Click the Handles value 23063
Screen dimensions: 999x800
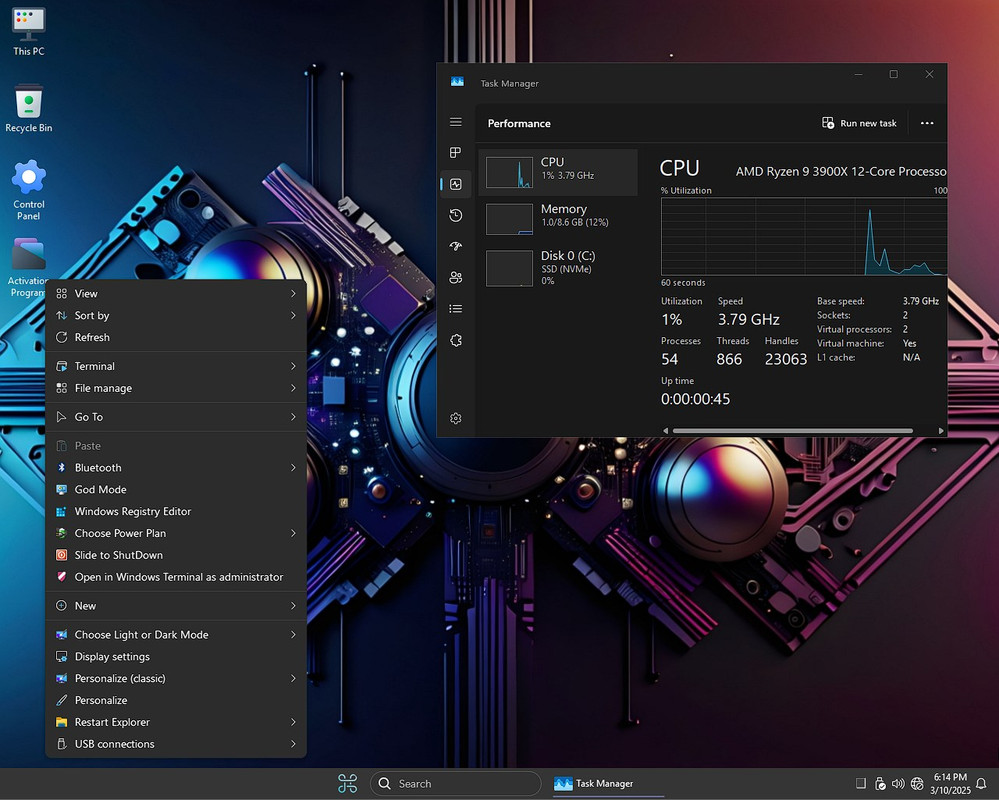[786, 359]
